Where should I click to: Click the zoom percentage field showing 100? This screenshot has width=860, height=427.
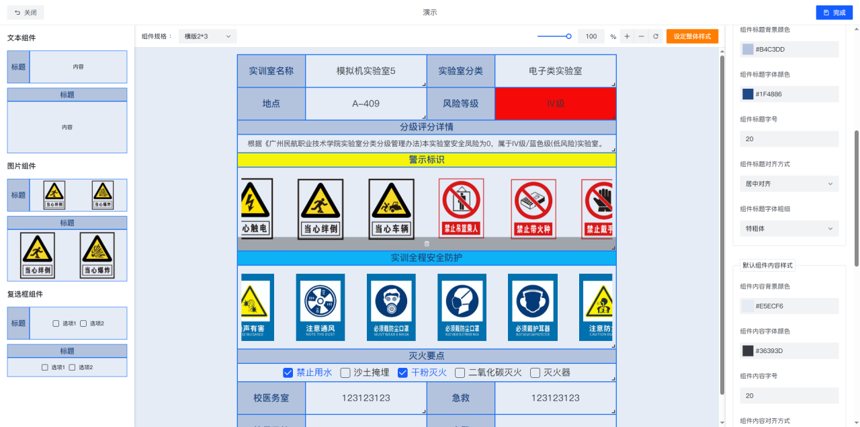591,37
